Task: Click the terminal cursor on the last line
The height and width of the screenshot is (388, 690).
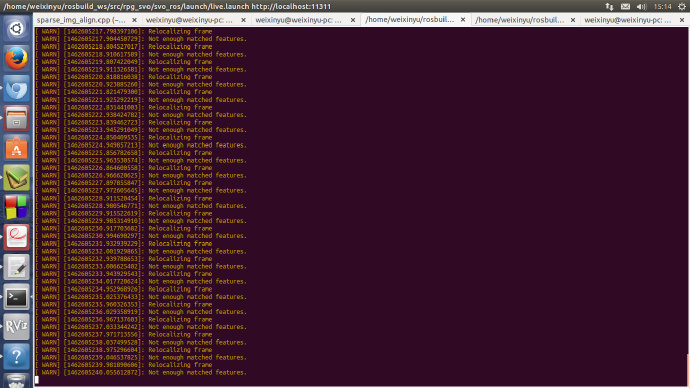Action: click(x=37, y=380)
